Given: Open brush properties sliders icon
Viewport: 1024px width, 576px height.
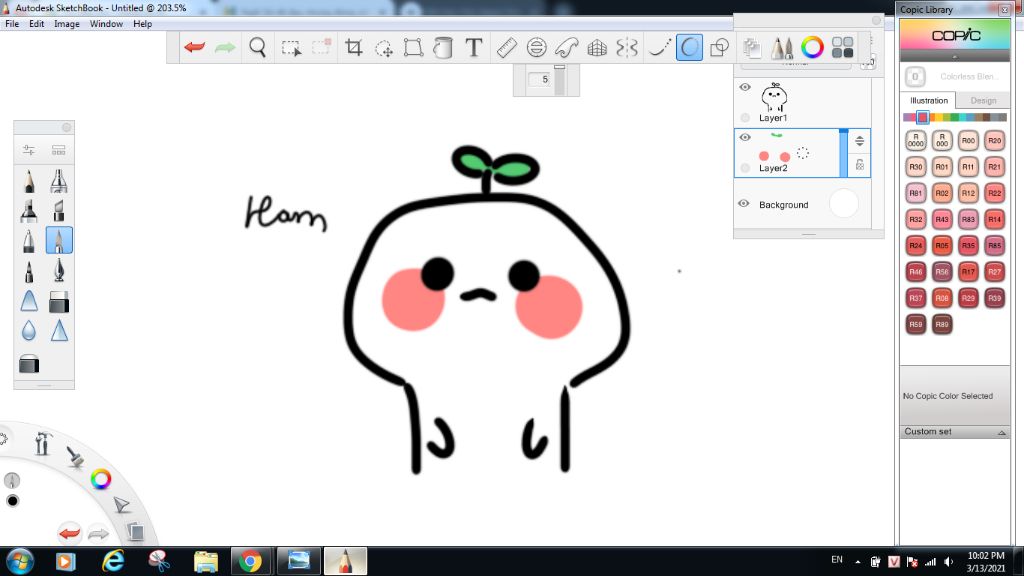Looking at the screenshot, I should tap(29, 150).
